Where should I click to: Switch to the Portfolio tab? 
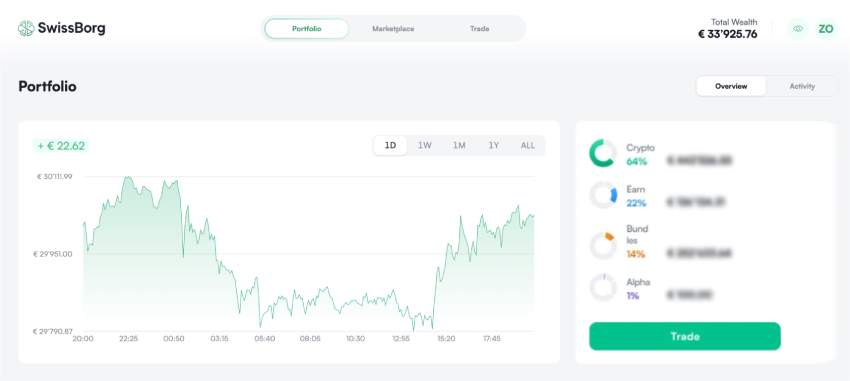(307, 29)
